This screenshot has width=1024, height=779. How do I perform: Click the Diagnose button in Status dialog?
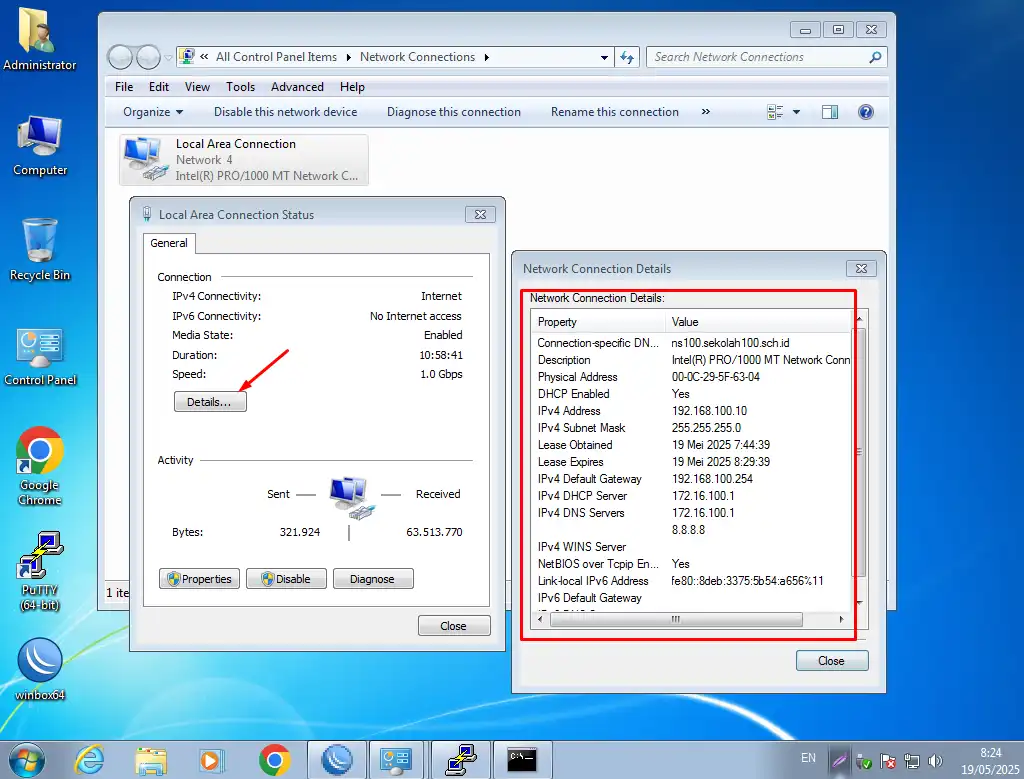tap(373, 579)
